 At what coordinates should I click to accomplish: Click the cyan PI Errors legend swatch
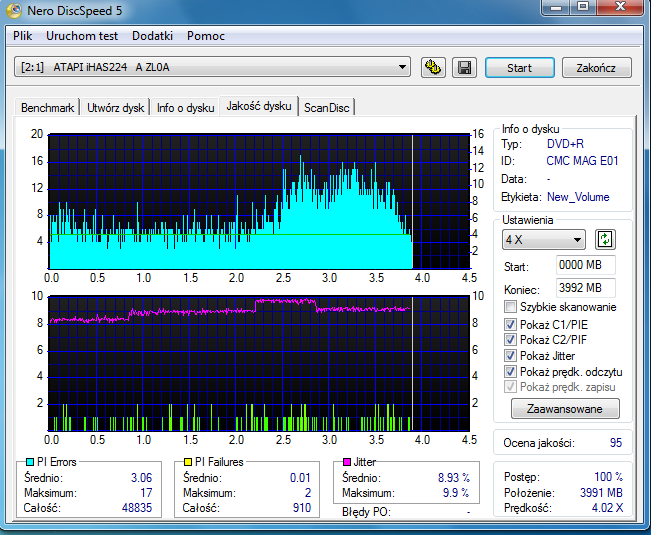click(x=30, y=462)
